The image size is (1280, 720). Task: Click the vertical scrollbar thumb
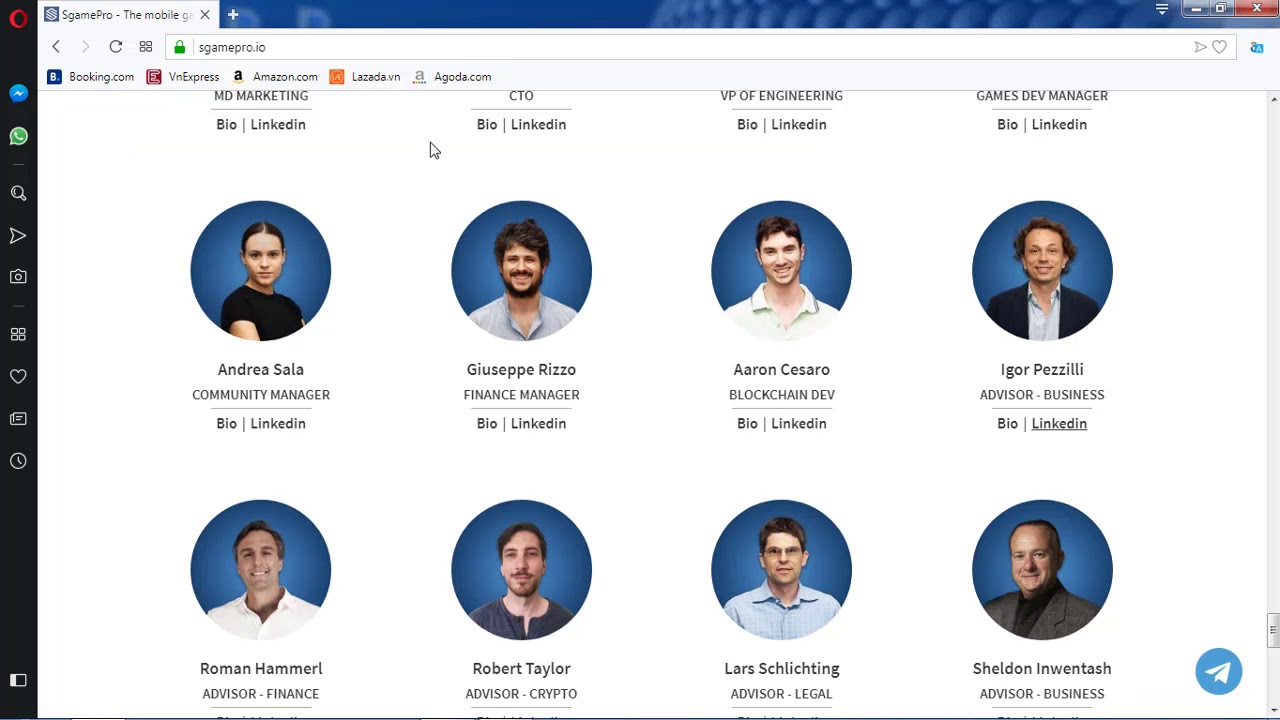coord(1273,630)
